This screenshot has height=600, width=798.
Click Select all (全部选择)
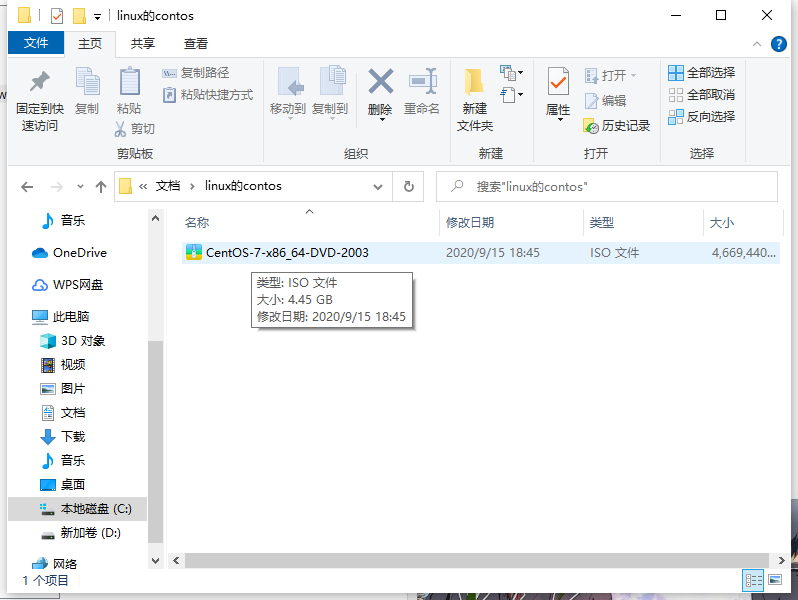[x=701, y=73]
